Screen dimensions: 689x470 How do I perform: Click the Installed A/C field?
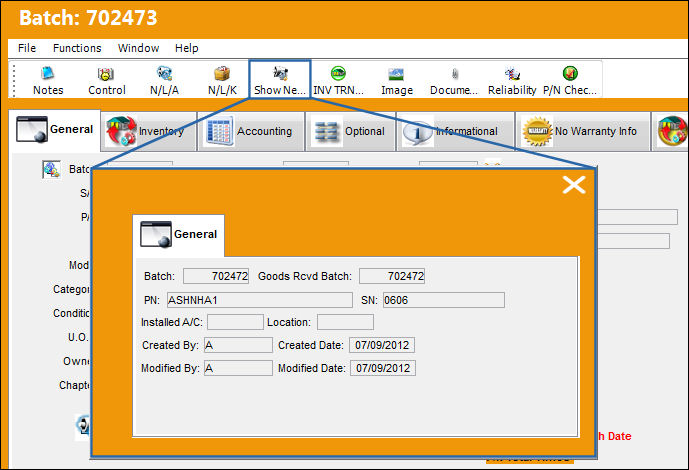(236, 322)
